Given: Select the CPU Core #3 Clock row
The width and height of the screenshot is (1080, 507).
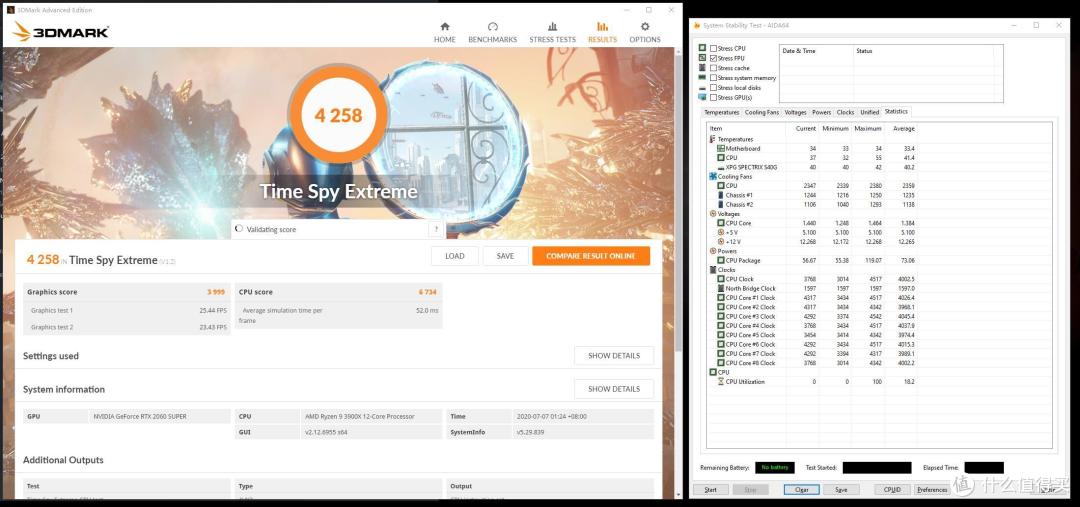Looking at the screenshot, I should tap(813, 316).
